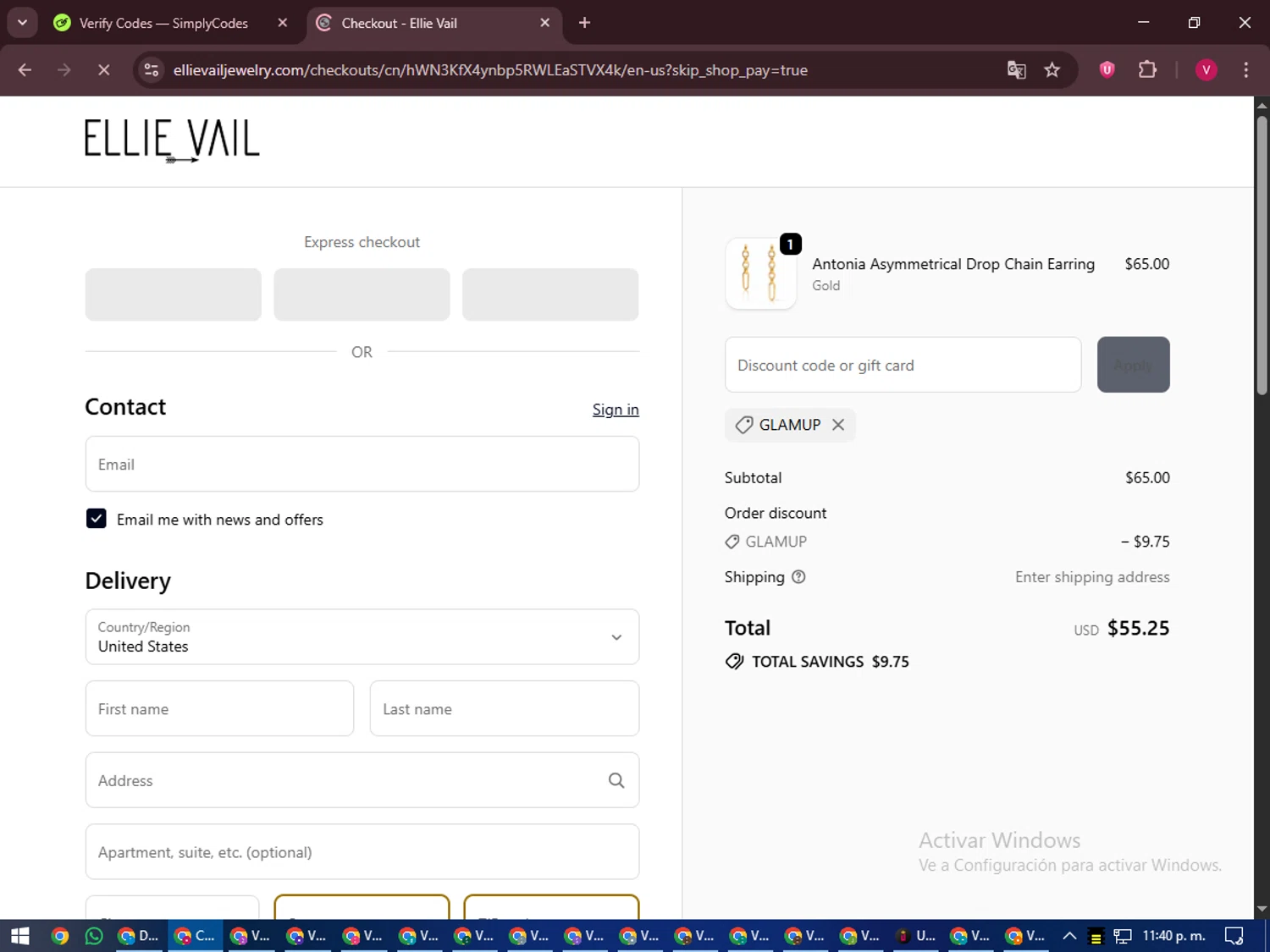Open the Windows Start menu

19,936
